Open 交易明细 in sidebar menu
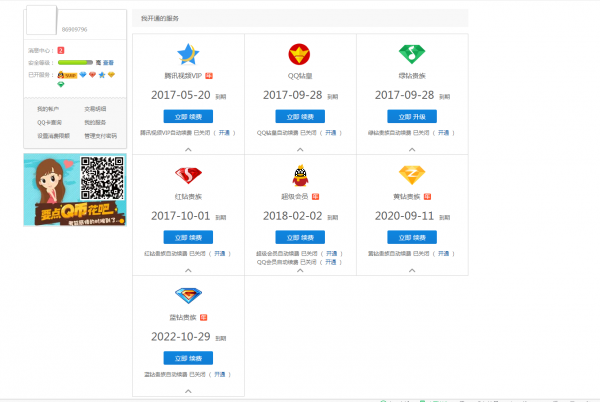 point(95,109)
